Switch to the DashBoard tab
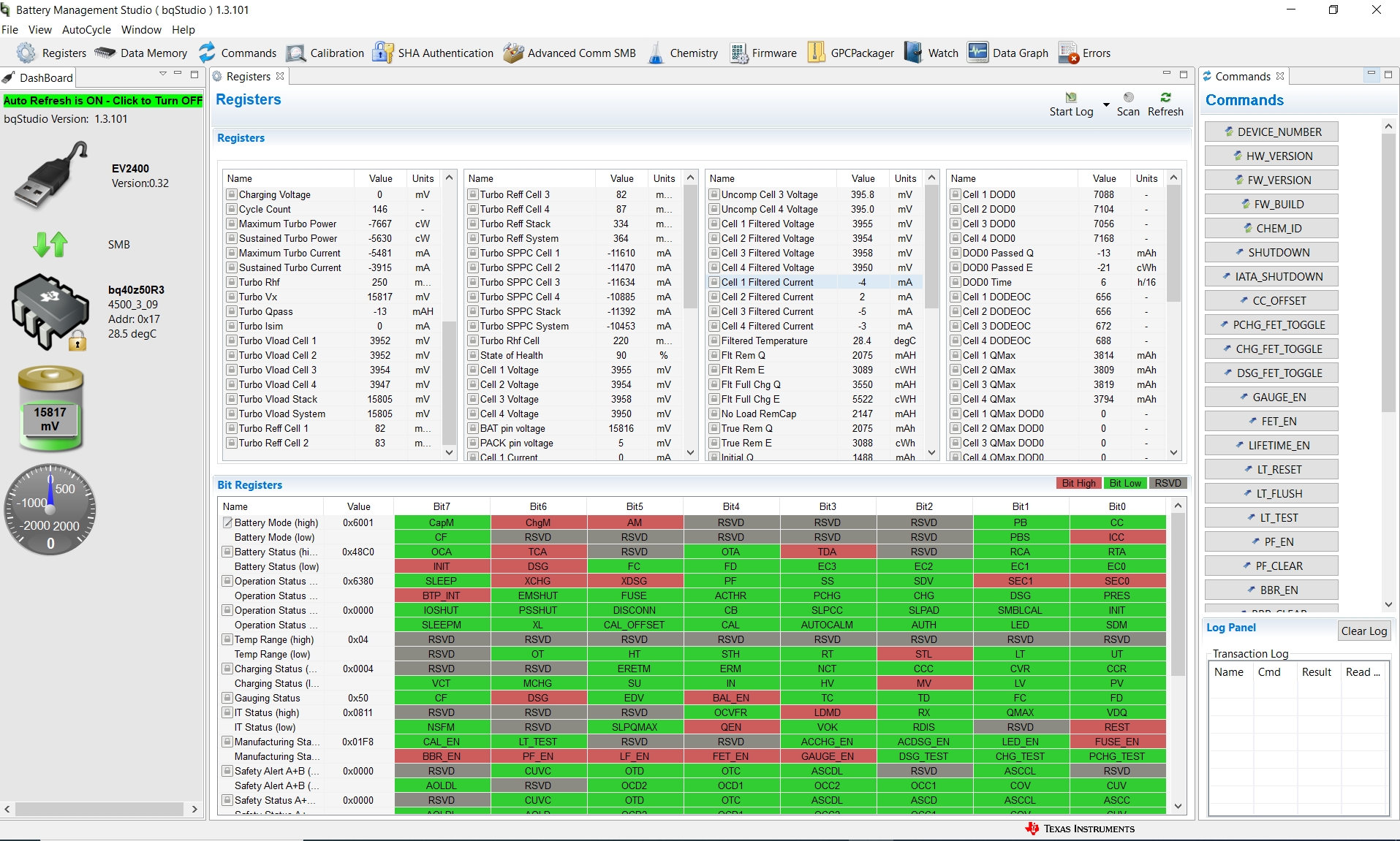The height and width of the screenshot is (841, 1400). [x=38, y=77]
